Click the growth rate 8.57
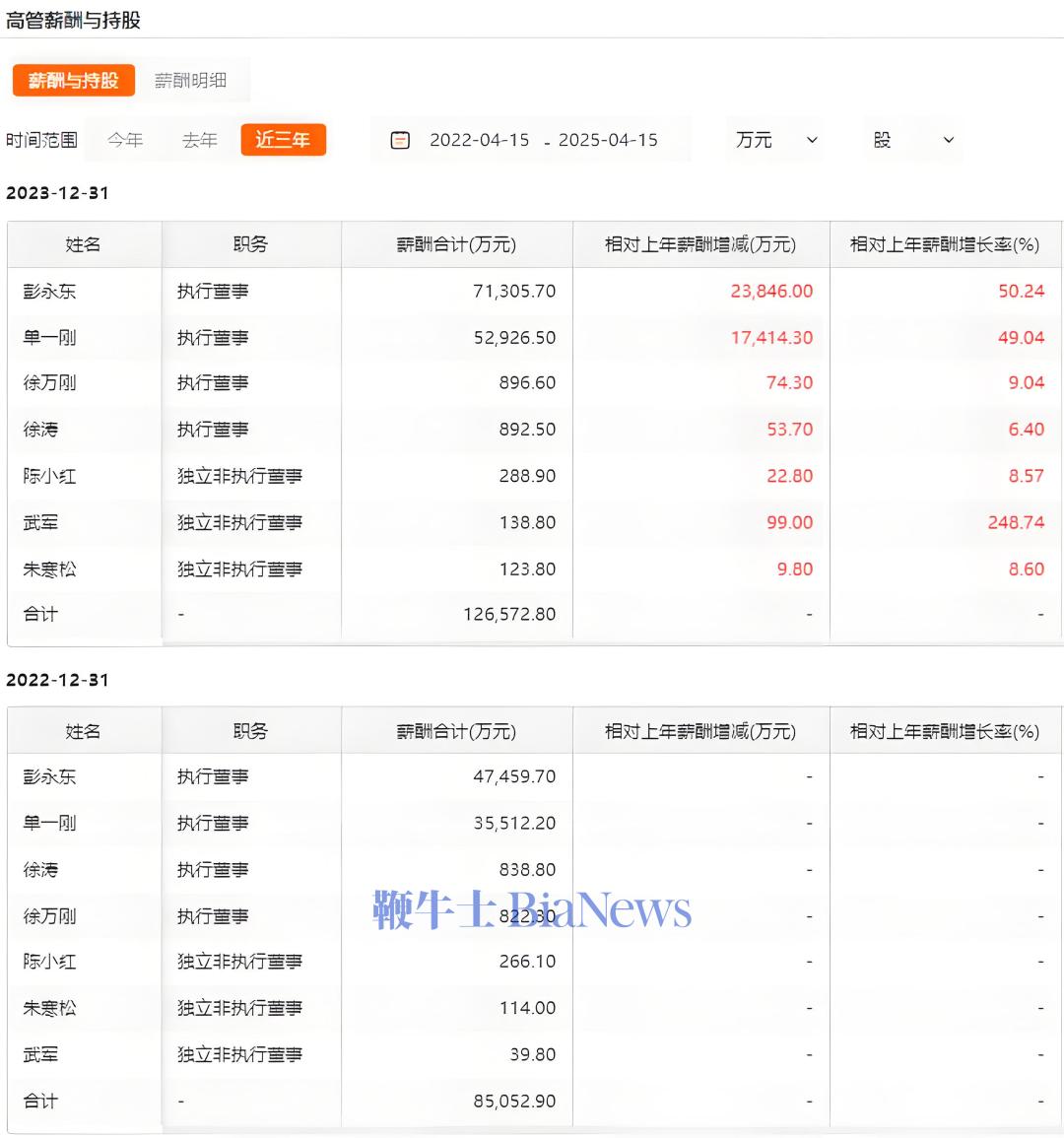This screenshot has width=1064, height=1138. (x=1027, y=476)
